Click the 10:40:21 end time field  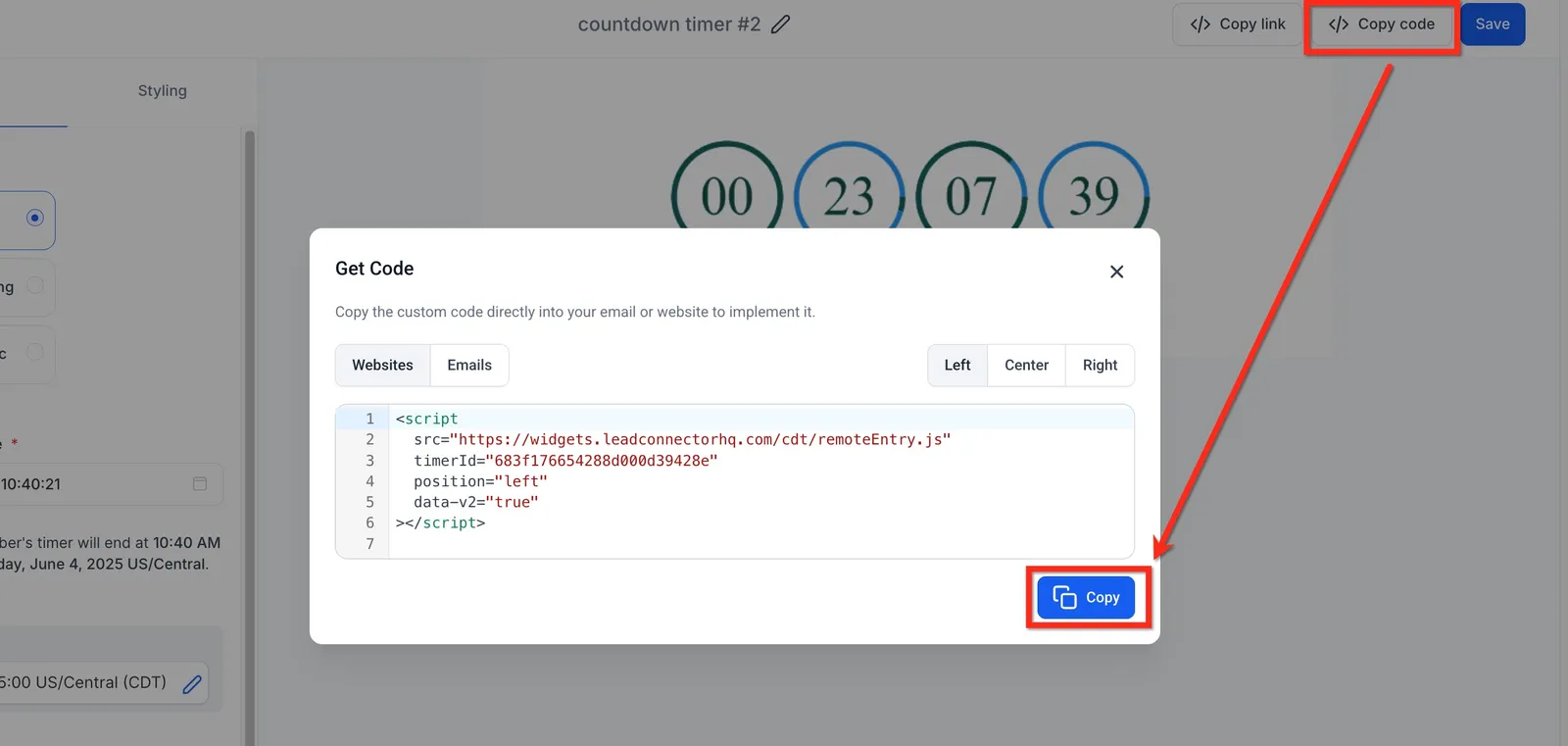point(110,484)
